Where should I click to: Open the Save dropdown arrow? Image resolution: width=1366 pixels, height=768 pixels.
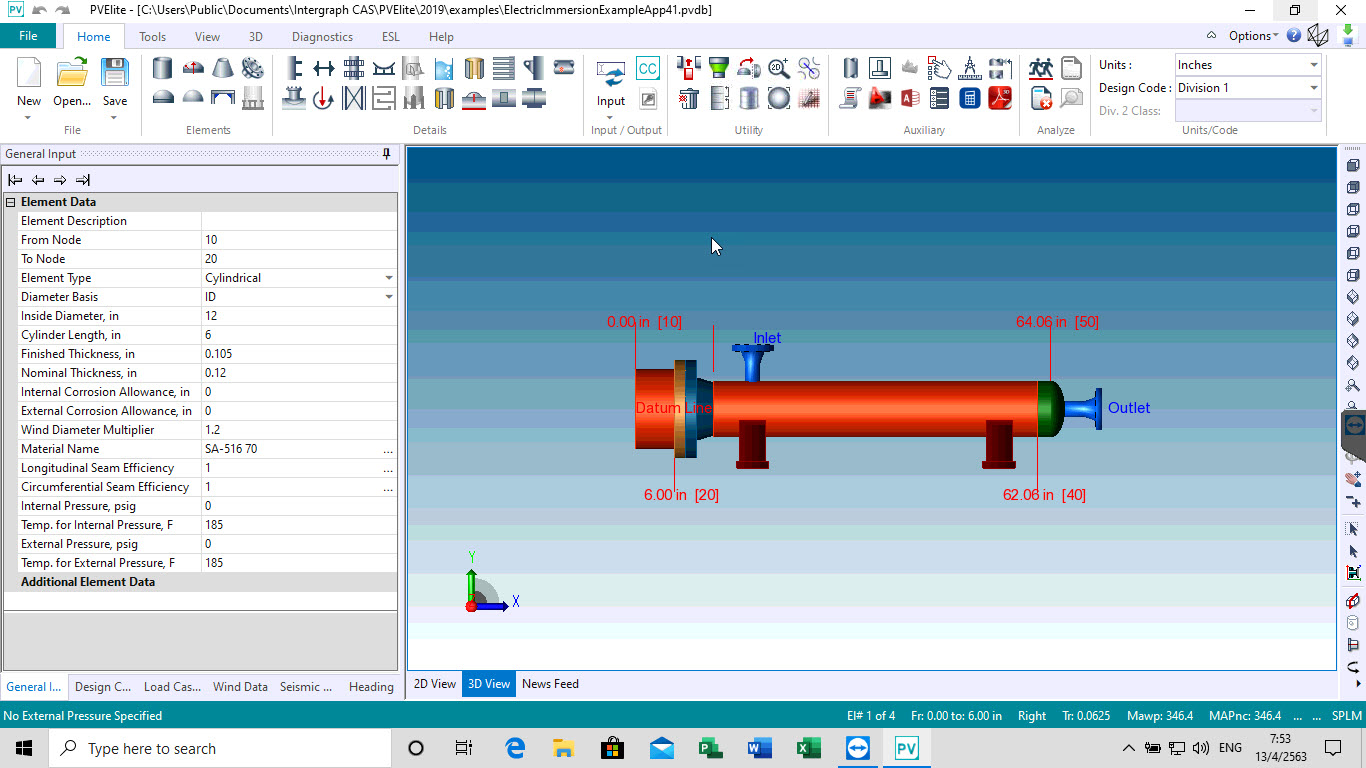pyautogui.click(x=115, y=118)
